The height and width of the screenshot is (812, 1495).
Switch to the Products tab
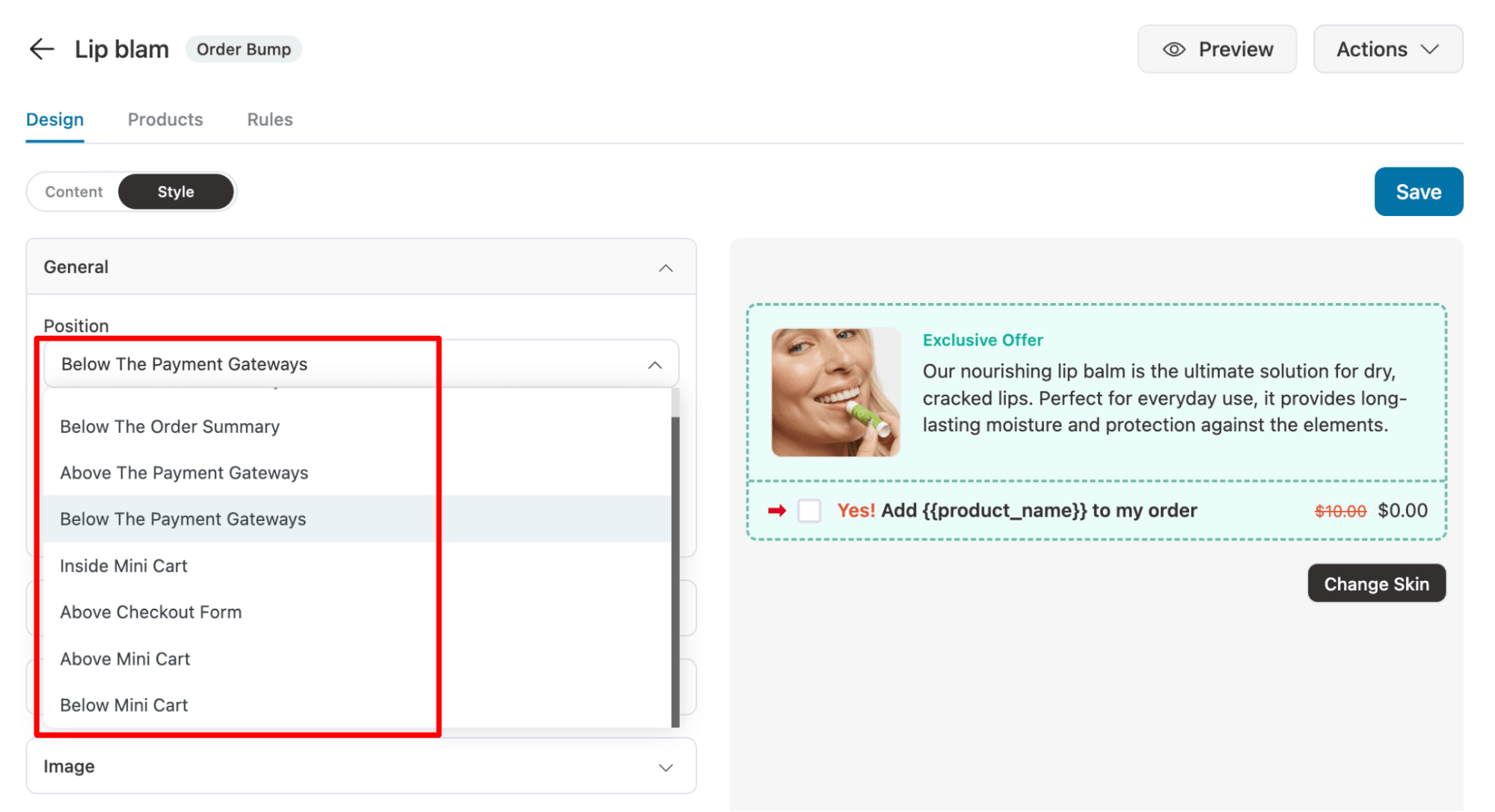click(x=165, y=119)
